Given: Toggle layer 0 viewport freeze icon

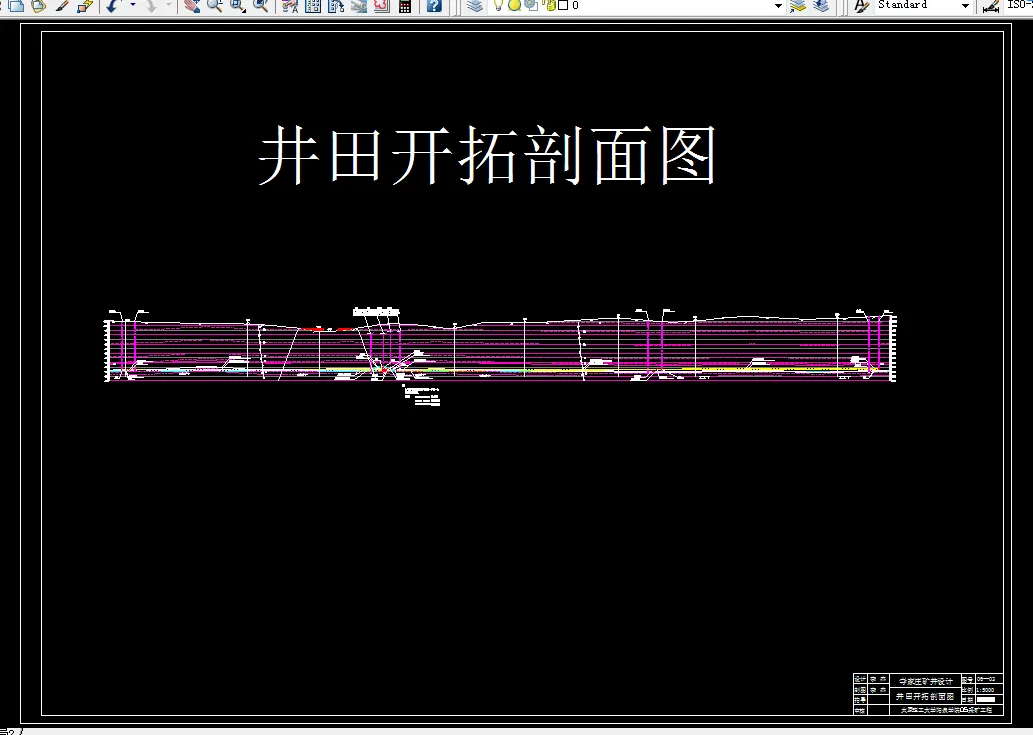Looking at the screenshot, I should [530, 5].
